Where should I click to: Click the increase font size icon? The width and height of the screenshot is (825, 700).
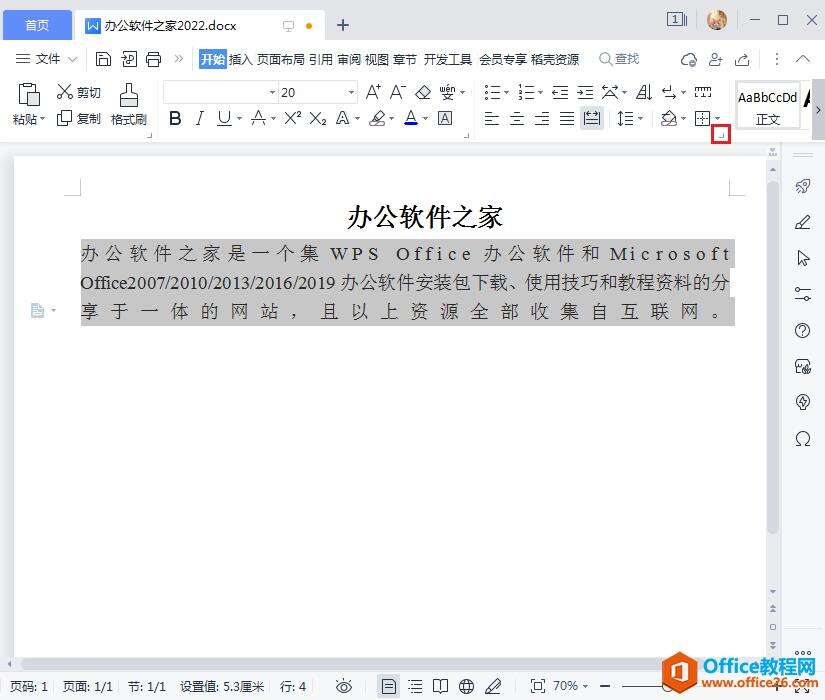tap(373, 92)
